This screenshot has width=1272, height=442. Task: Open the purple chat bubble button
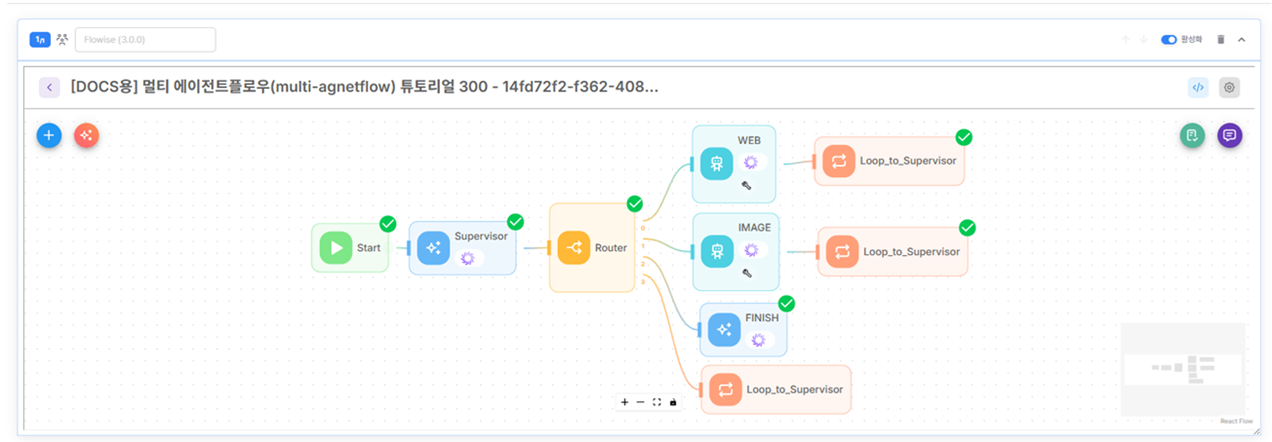click(x=1229, y=135)
